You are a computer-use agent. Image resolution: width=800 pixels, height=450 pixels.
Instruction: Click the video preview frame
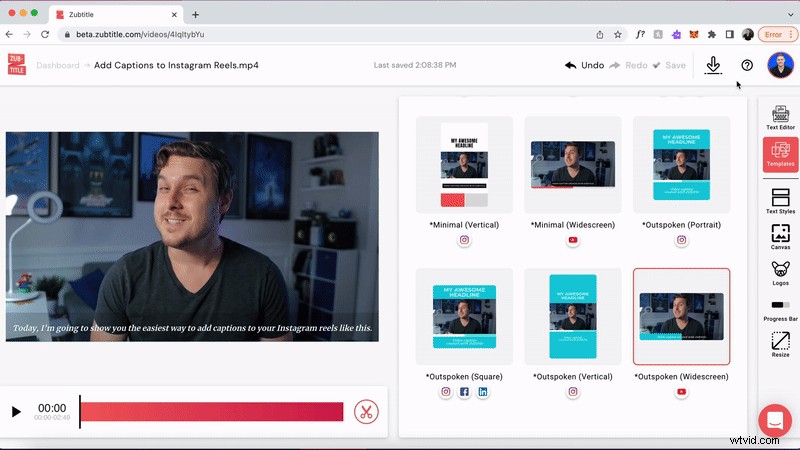tap(192, 237)
